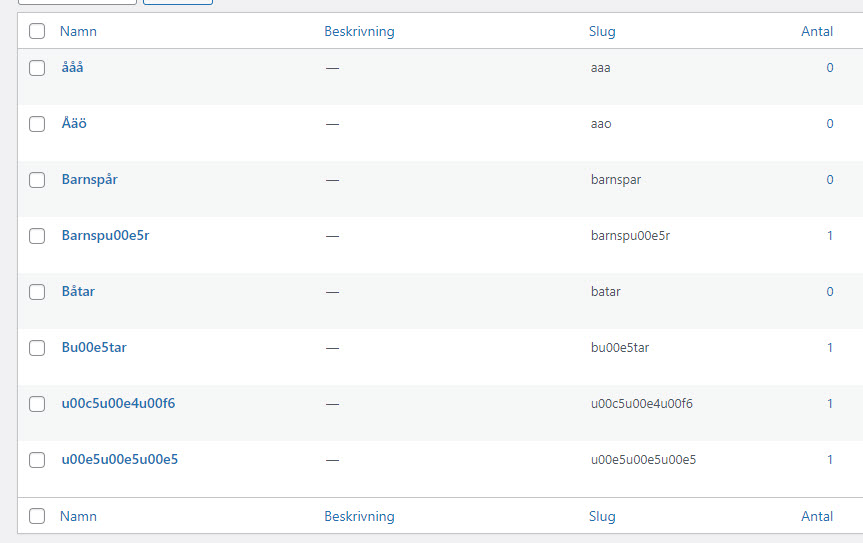
Task: Open the Båtar term name link
Action: pos(78,291)
